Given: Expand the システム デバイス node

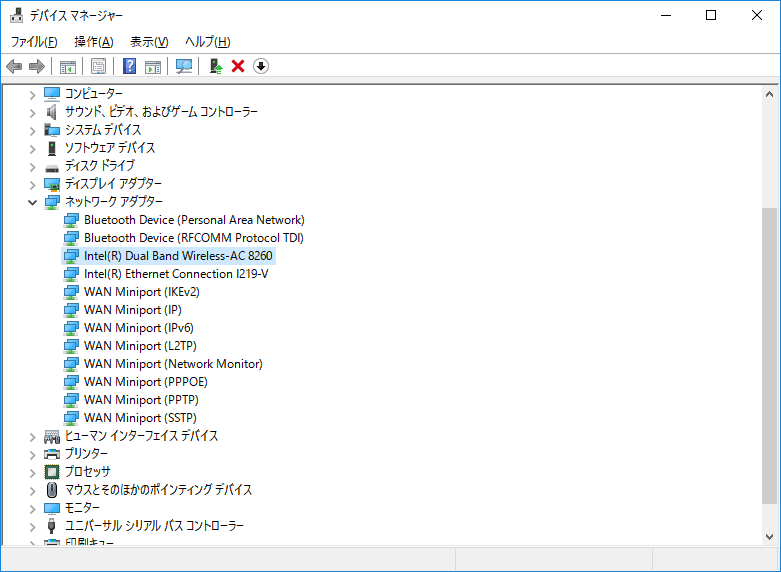Looking at the screenshot, I should (x=32, y=131).
